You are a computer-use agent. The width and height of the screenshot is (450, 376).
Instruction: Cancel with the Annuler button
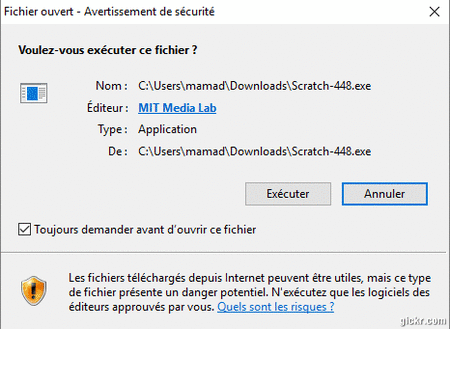pos(384,194)
